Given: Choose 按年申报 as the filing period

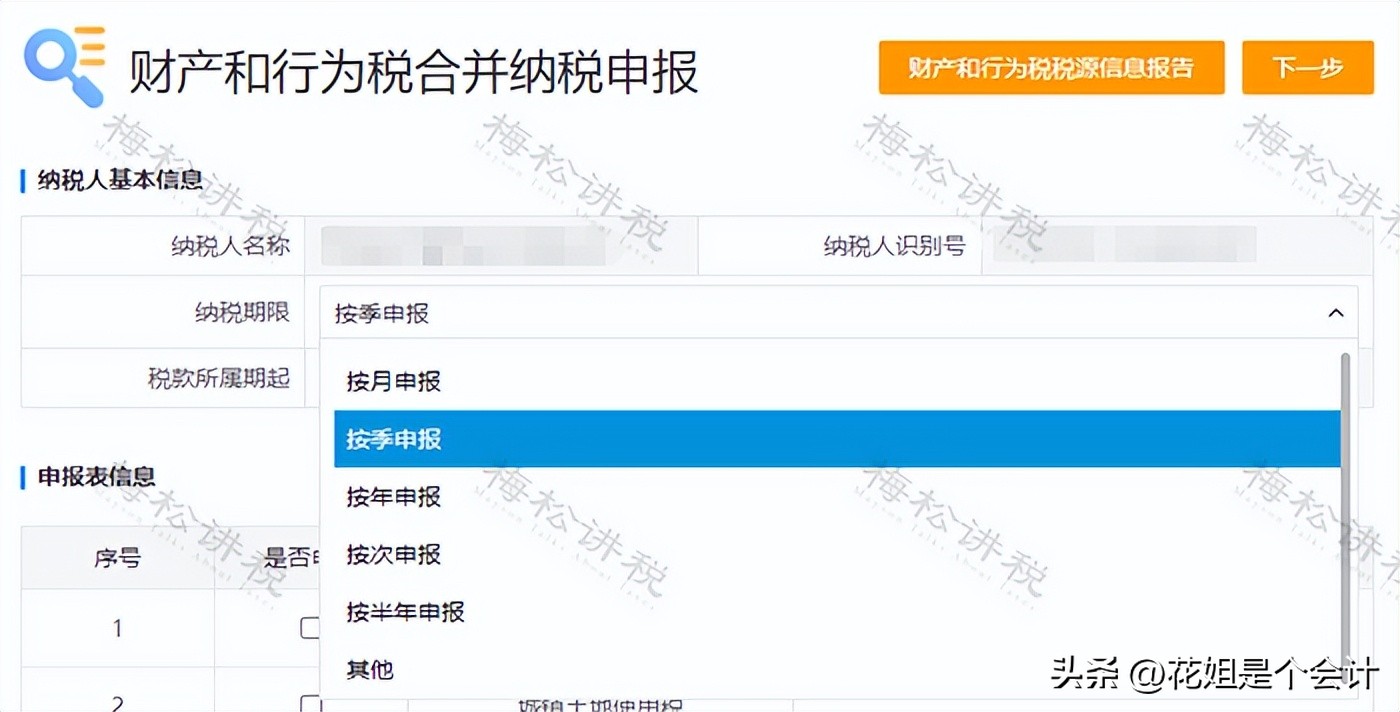Looking at the screenshot, I should pyautogui.click(x=394, y=496).
